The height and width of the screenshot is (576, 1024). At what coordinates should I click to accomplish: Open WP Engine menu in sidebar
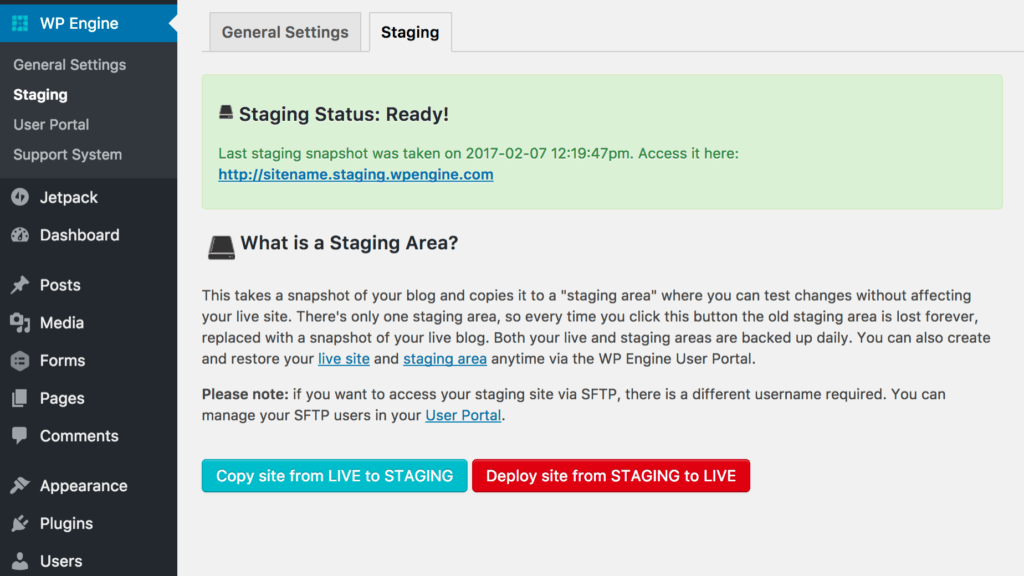pos(88,24)
